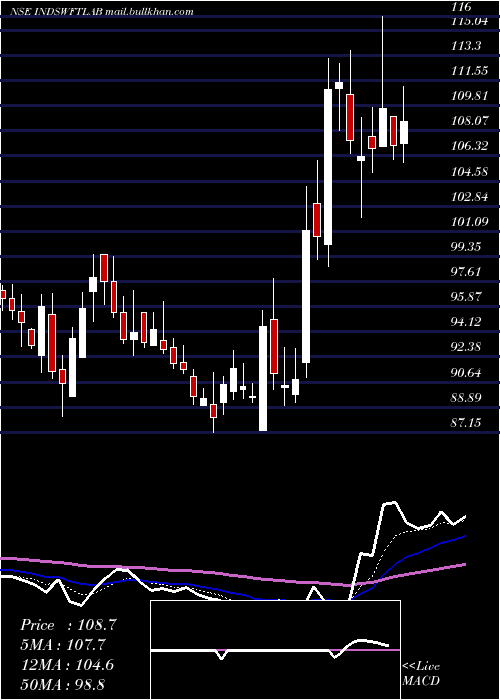This screenshot has width=500, height=700.
Task: Click the <<Live MACD label
Action: pyautogui.click(x=421, y=673)
